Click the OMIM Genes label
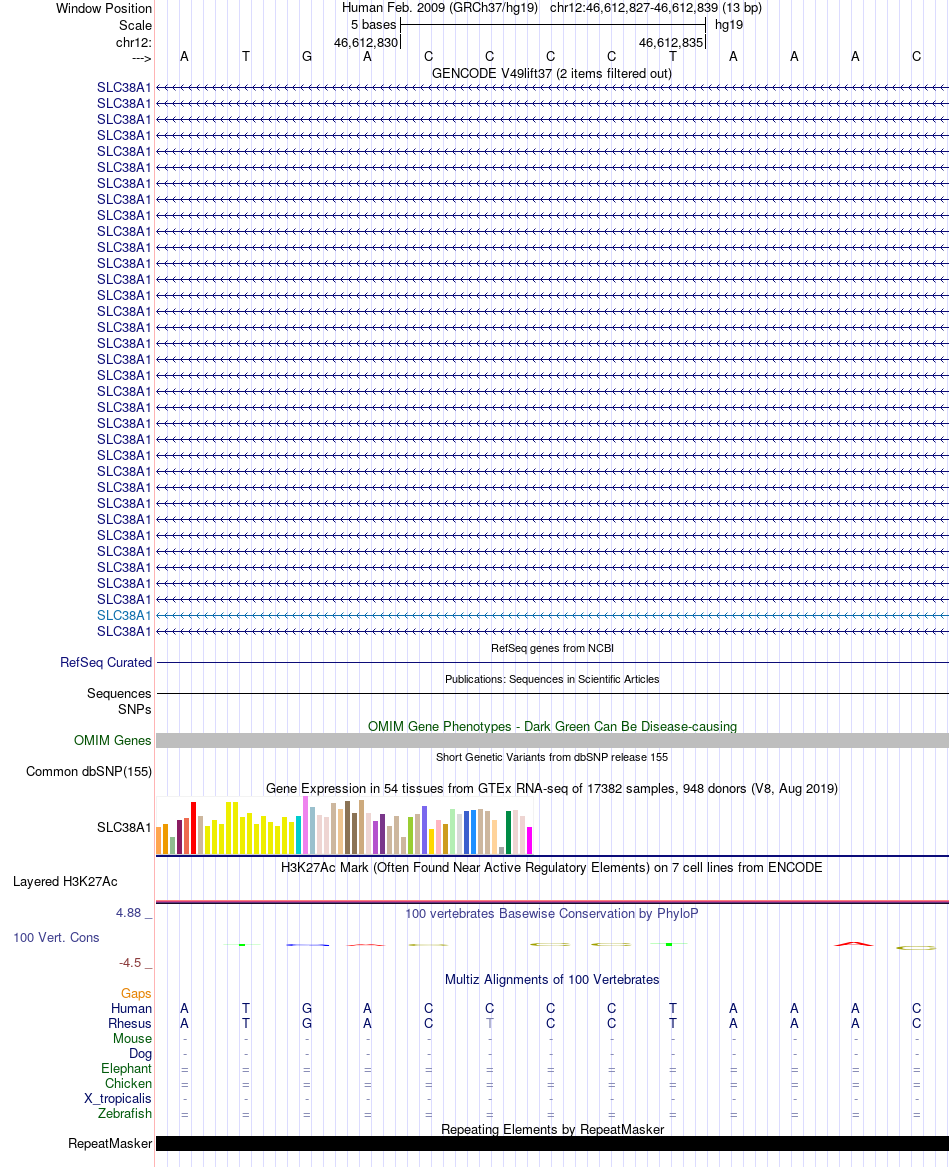 pyautogui.click(x=112, y=741)
